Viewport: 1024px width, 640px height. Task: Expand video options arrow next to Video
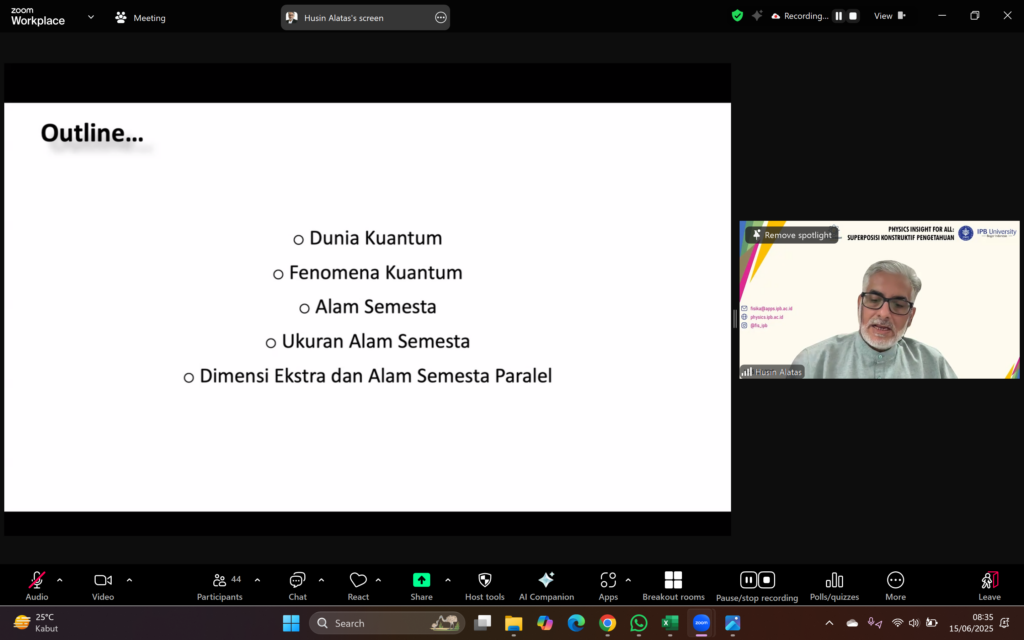point(129,580)
